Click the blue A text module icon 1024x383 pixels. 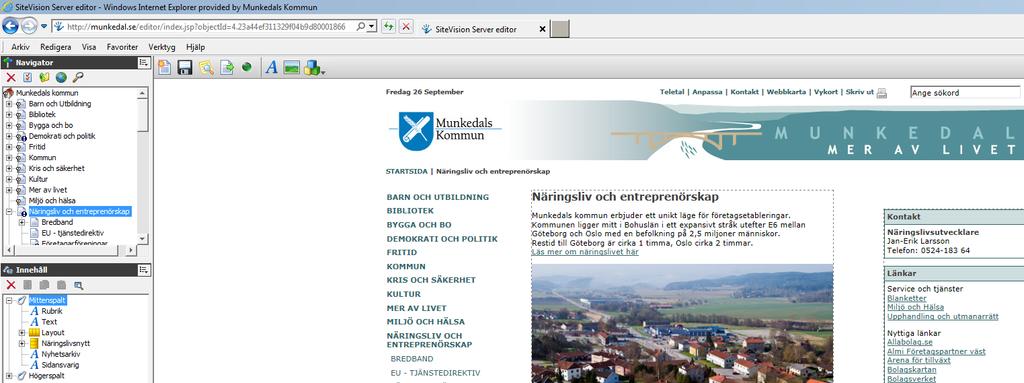(271, 67)
